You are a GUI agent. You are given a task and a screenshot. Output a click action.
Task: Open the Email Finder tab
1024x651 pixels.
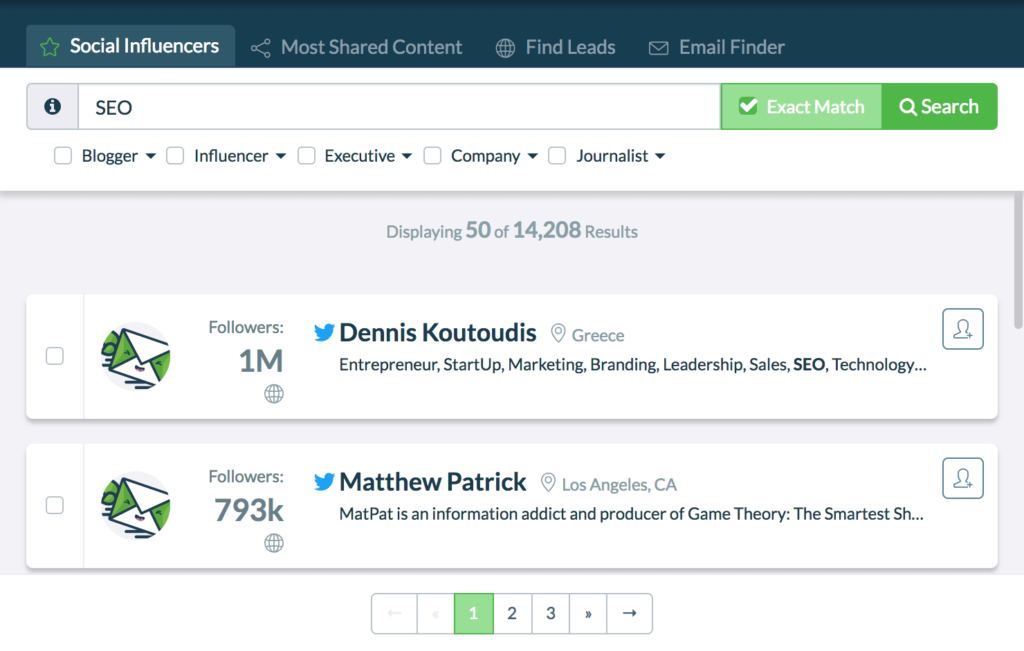click(x=716, y=47)
